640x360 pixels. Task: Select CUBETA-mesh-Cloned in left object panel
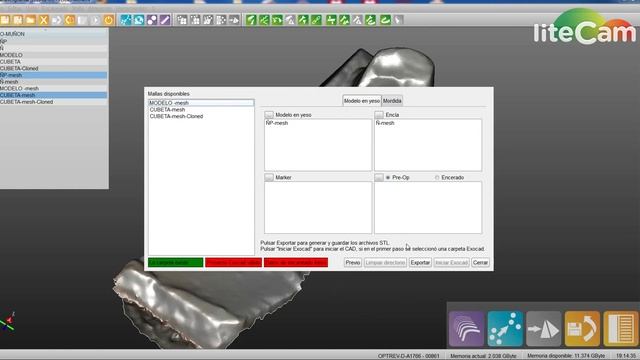click(53, 102)
